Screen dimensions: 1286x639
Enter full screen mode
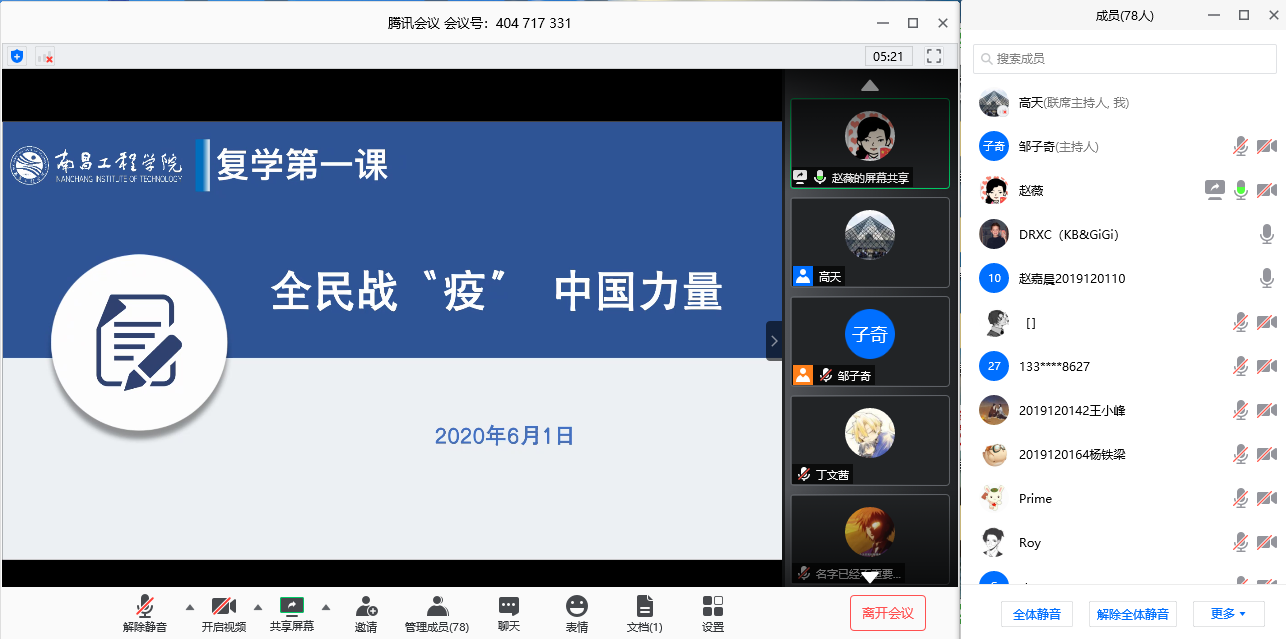[934, 56]
